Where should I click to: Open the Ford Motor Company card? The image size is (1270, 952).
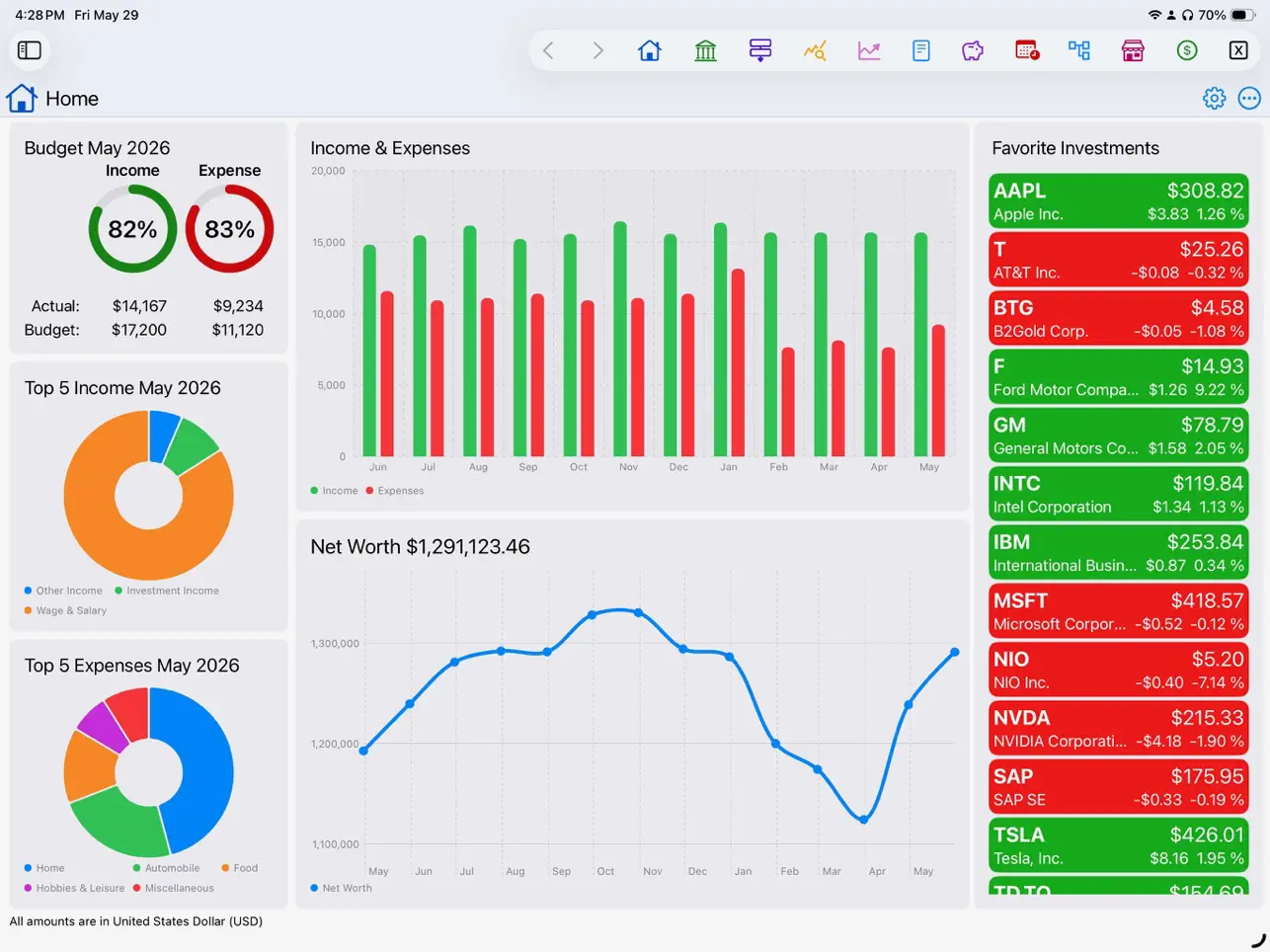pyautogui.click(x=1118, y=376)
